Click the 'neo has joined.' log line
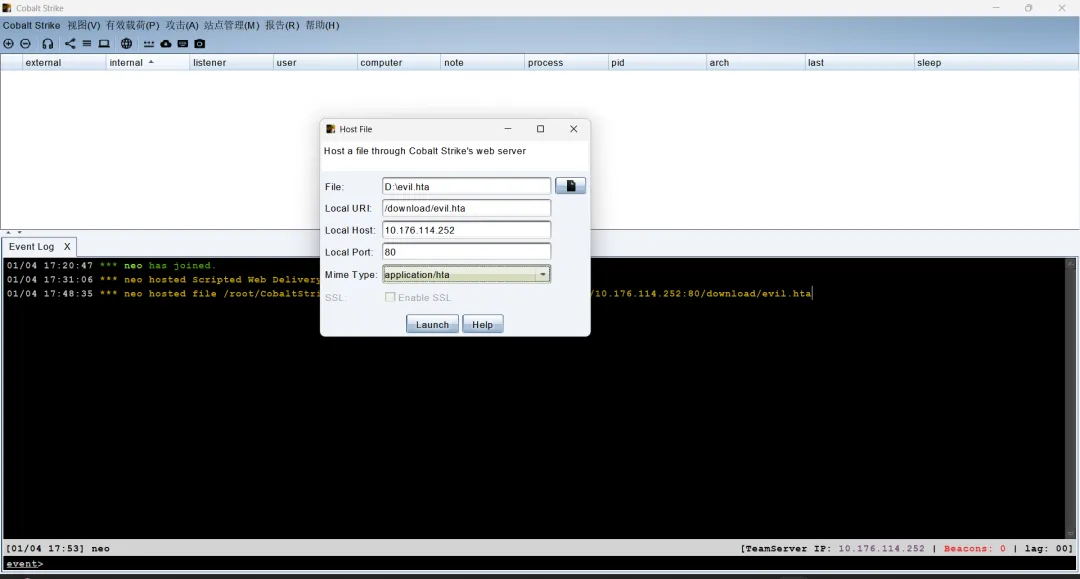 (x=112, y=266)
